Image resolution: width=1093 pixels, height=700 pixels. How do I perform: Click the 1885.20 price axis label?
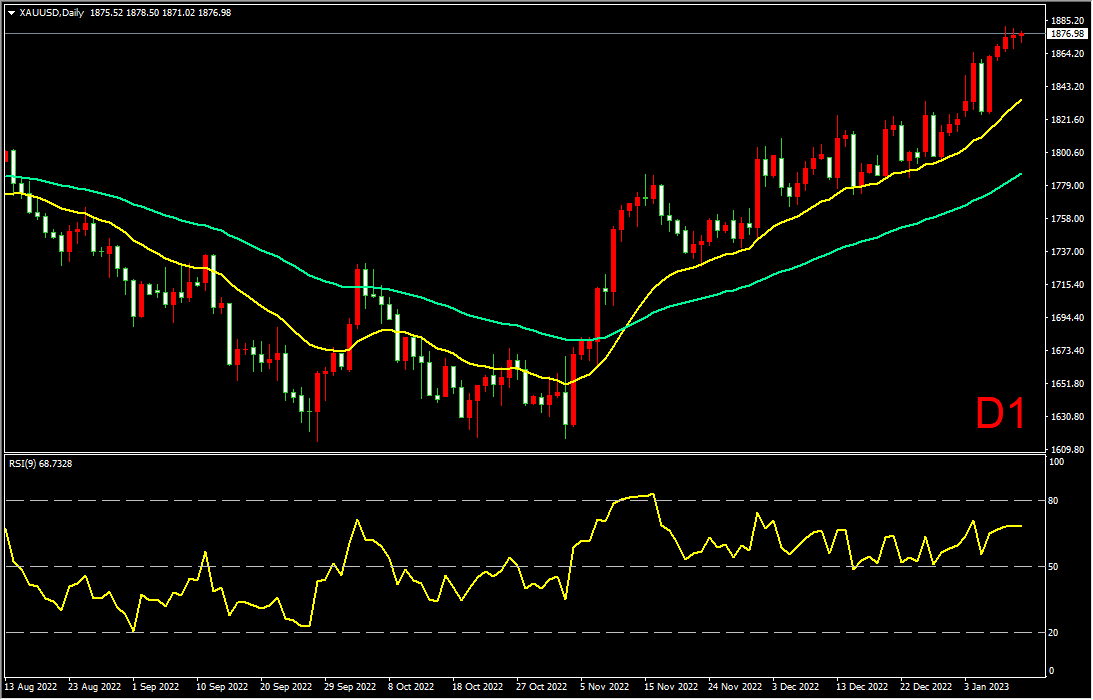tap(1067, 21)
